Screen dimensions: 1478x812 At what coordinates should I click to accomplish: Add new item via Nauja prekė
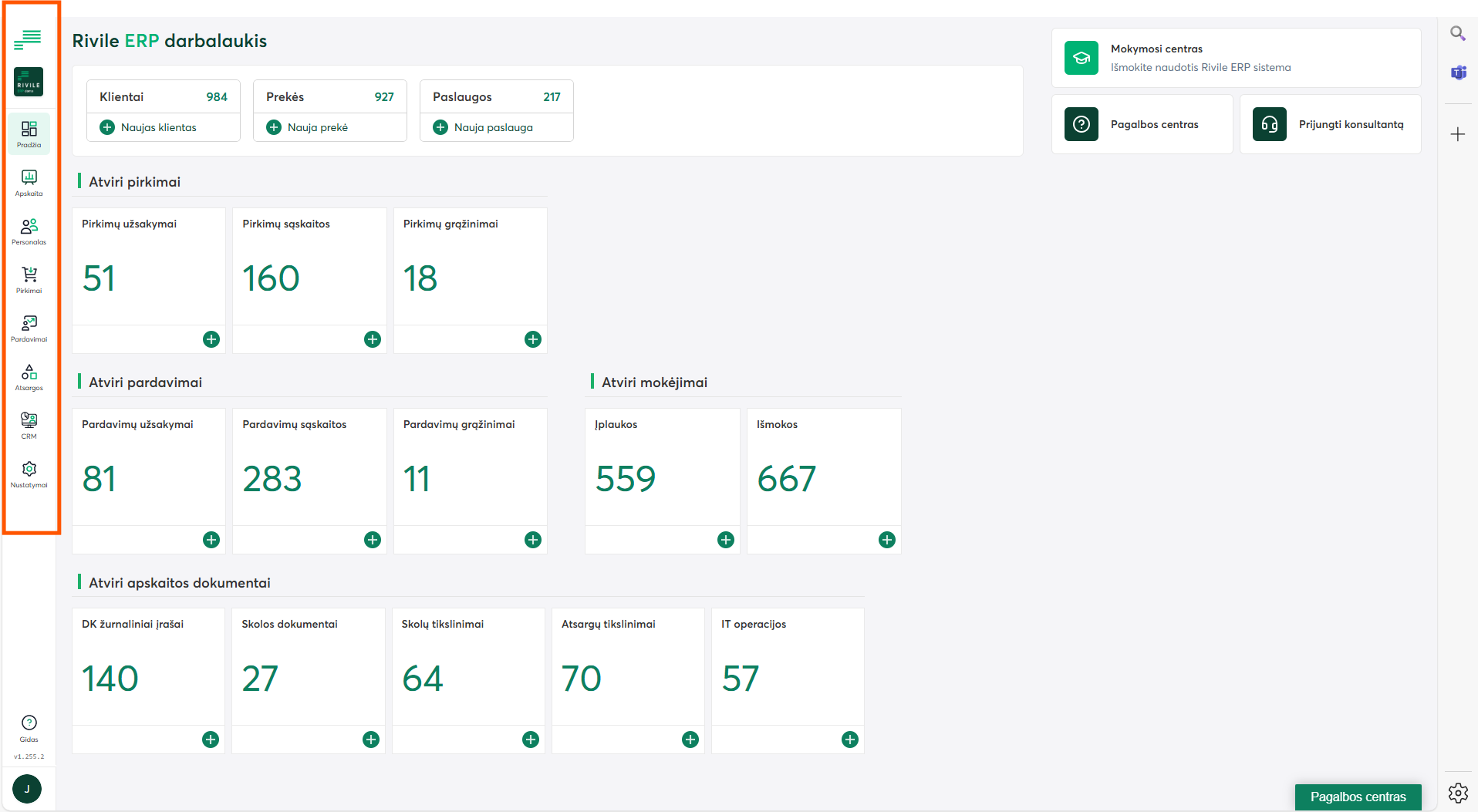[x=317, y=127]
